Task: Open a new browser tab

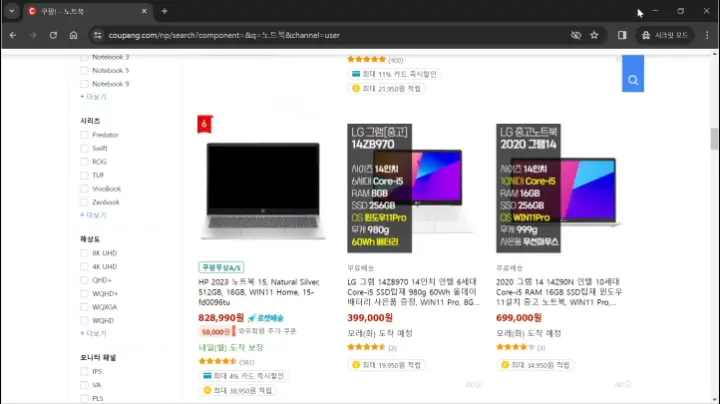Action: click(x=164, y=11)
